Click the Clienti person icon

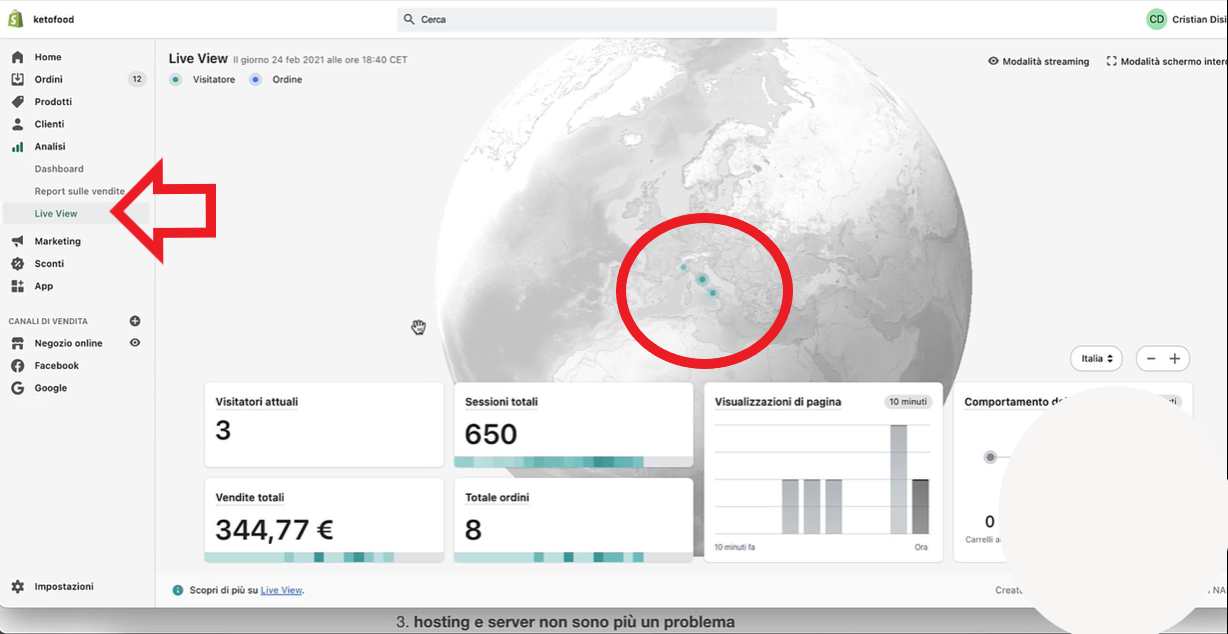17,124
